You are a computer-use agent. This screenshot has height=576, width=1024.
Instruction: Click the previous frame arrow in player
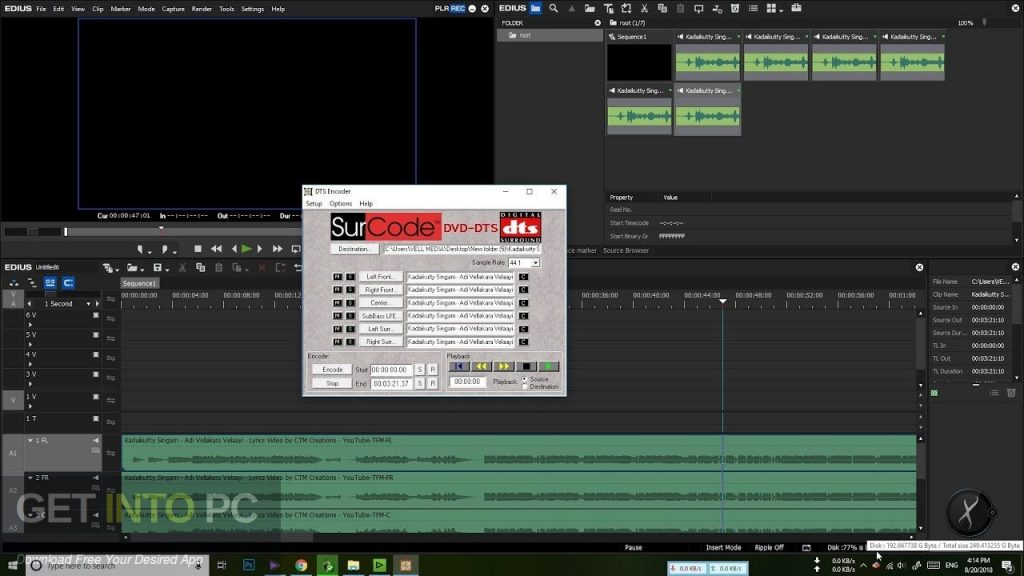click(234, 249)
